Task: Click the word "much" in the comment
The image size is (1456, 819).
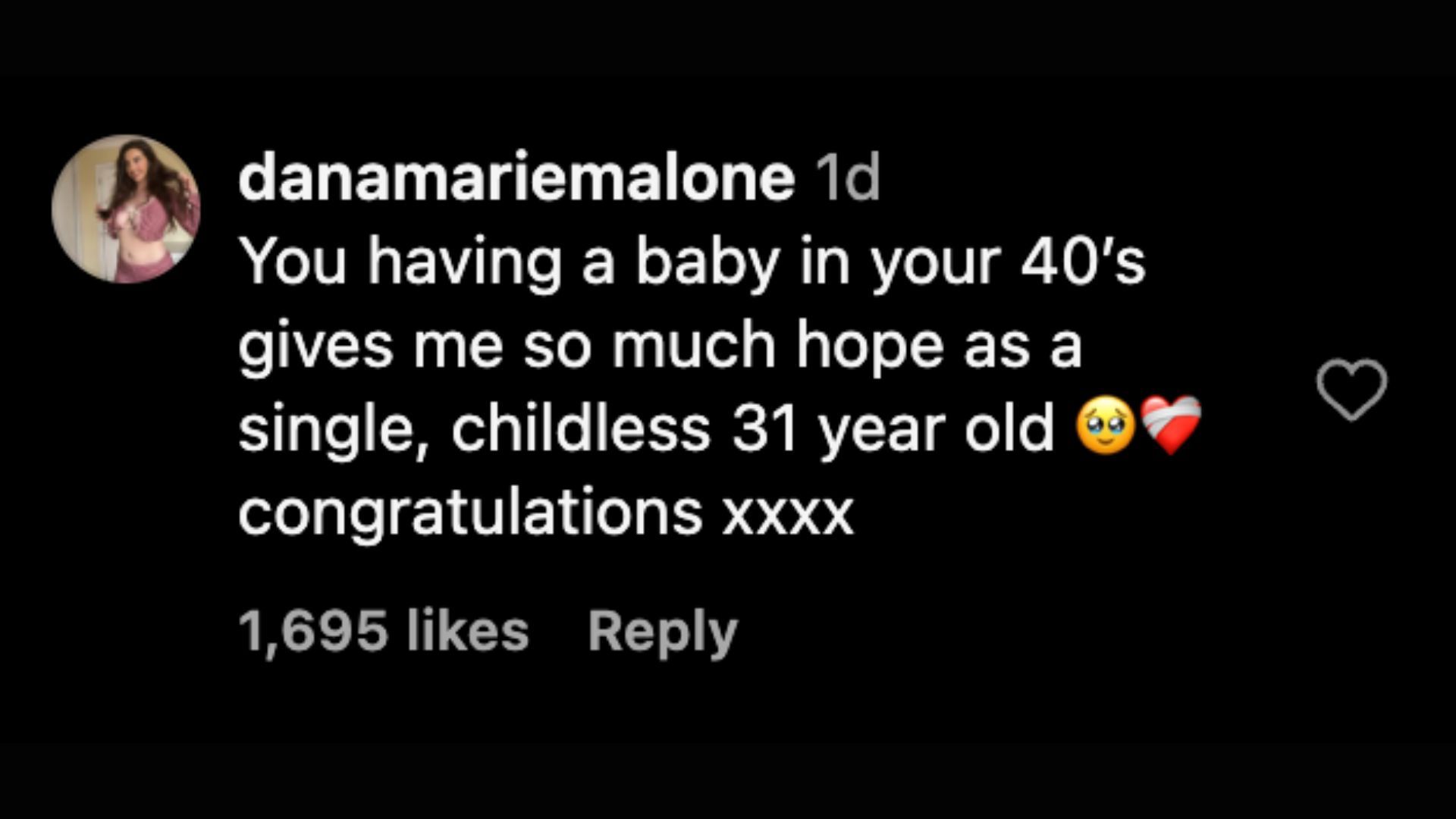Action: coord(693,346)
